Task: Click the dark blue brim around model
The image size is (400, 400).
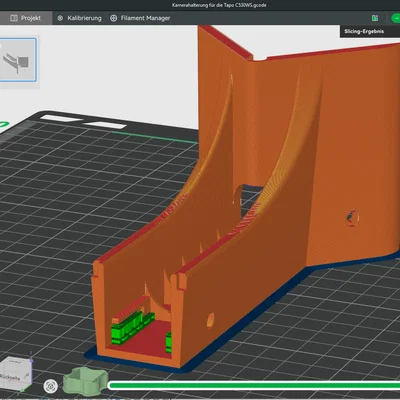Action: (x=233, y=333)
